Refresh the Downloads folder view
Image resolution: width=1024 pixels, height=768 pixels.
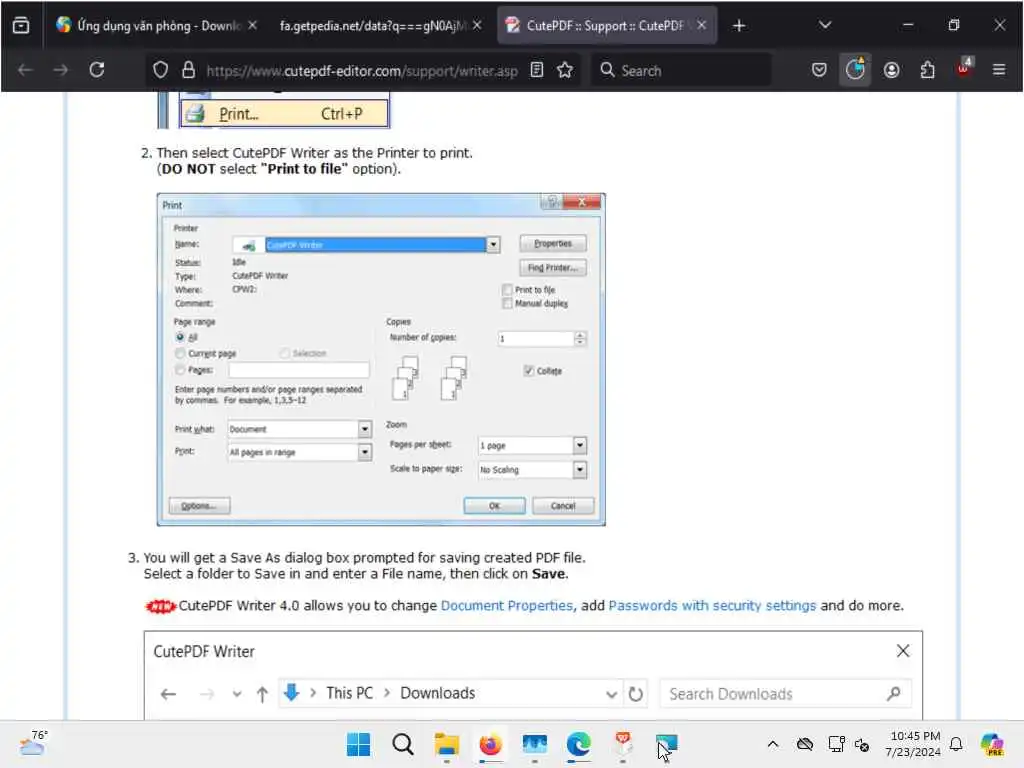635,694
